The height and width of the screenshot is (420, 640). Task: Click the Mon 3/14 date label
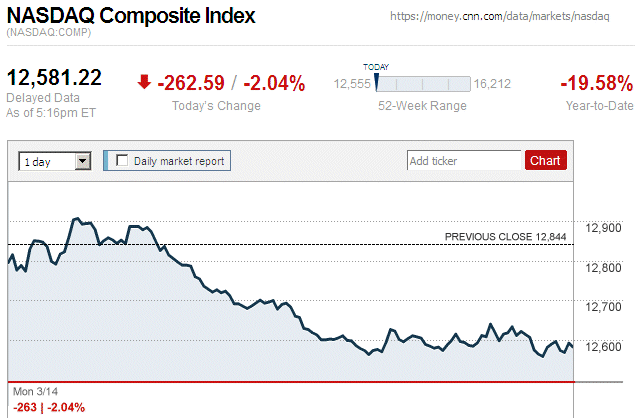pos(36,391)
